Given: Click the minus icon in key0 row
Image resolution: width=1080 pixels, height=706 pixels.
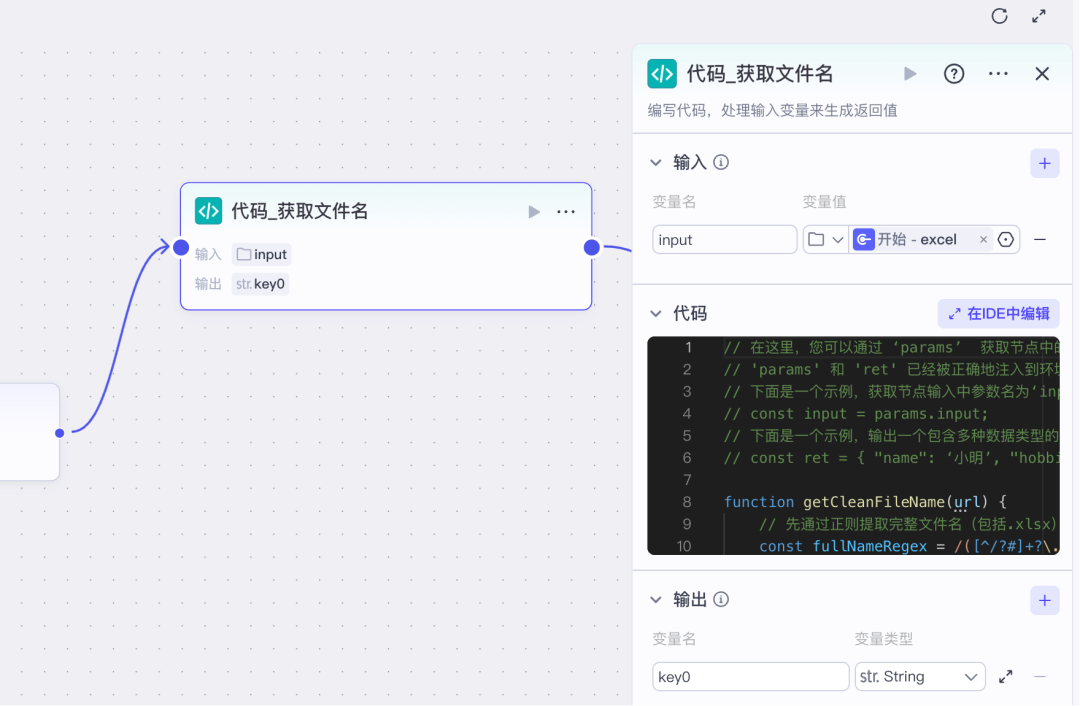Looking at the screenshot, I should (1040, 677).
